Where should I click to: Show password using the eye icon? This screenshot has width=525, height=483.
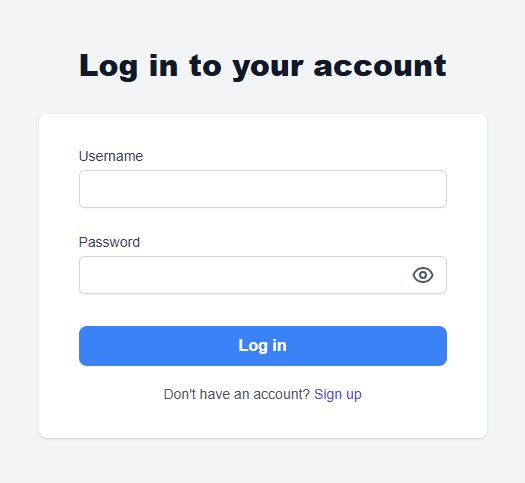pos(423,275)
